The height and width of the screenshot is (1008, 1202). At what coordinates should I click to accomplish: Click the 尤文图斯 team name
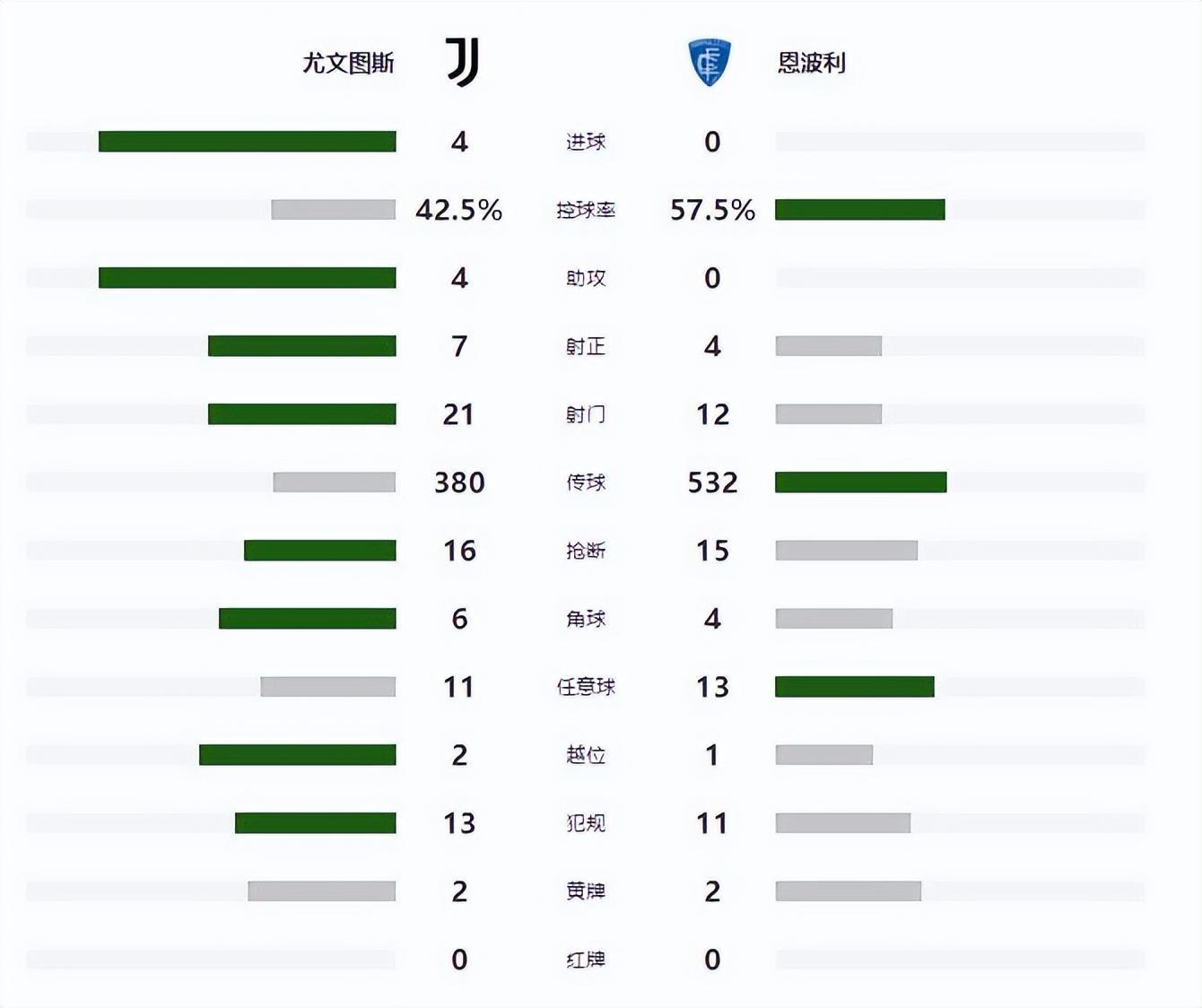click(348, 63)
